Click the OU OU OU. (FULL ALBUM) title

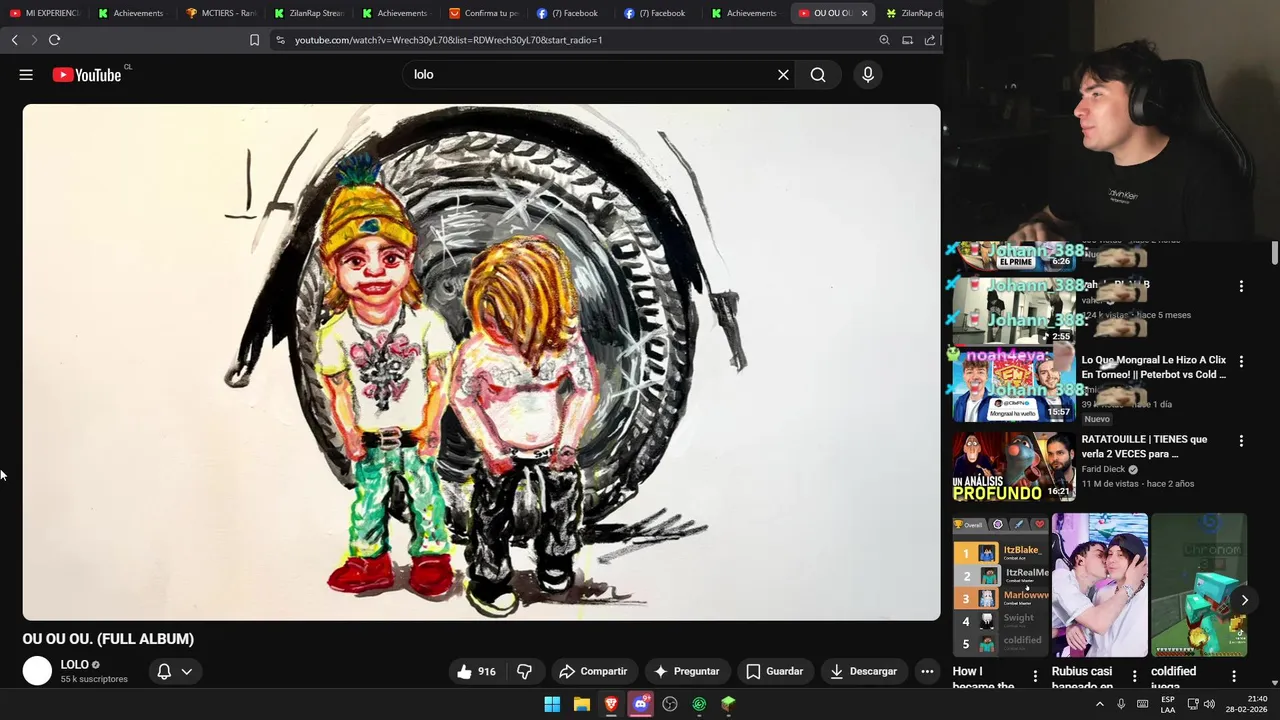click(x=108, y=639)
